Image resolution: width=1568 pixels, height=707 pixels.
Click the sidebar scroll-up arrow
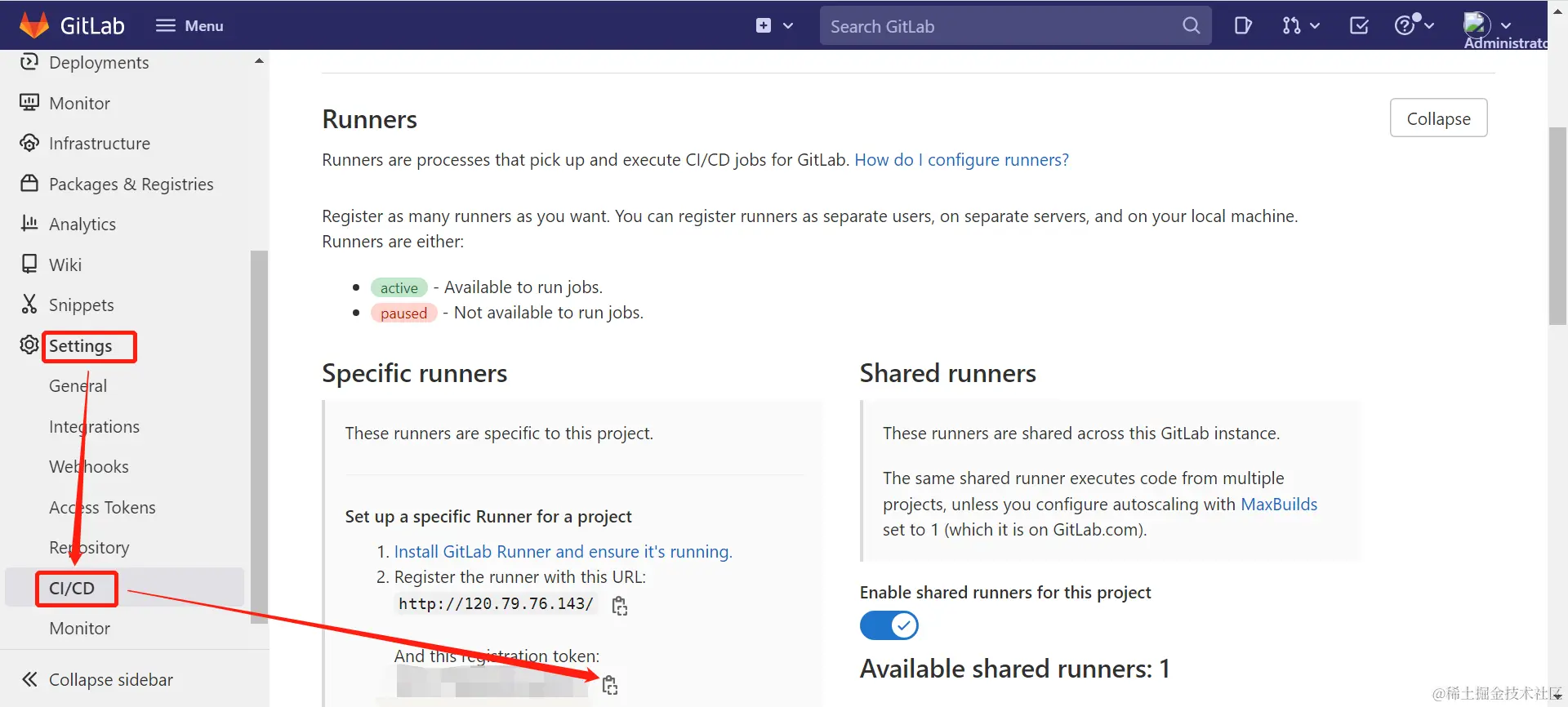tap(259, 61)
